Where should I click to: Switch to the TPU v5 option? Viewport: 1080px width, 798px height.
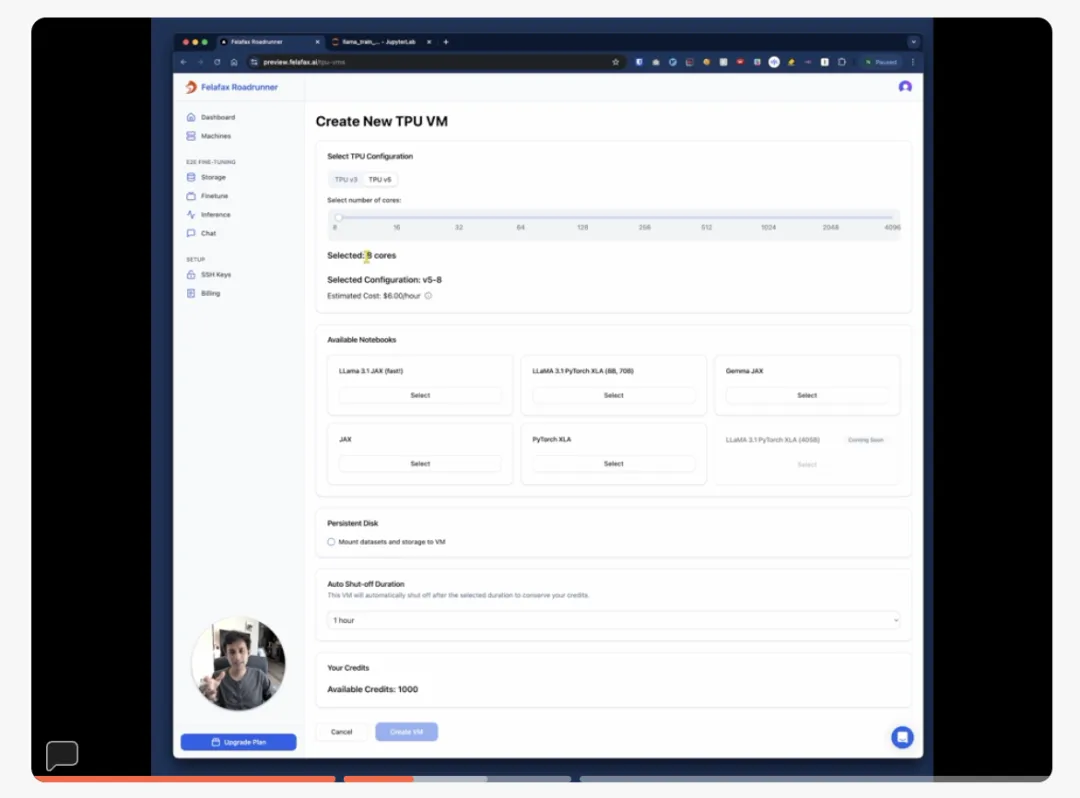point(380,180)
